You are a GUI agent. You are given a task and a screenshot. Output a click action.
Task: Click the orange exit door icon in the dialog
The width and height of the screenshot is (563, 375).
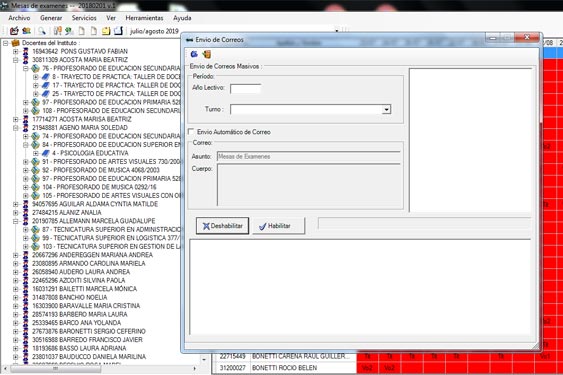coord(206,54)
